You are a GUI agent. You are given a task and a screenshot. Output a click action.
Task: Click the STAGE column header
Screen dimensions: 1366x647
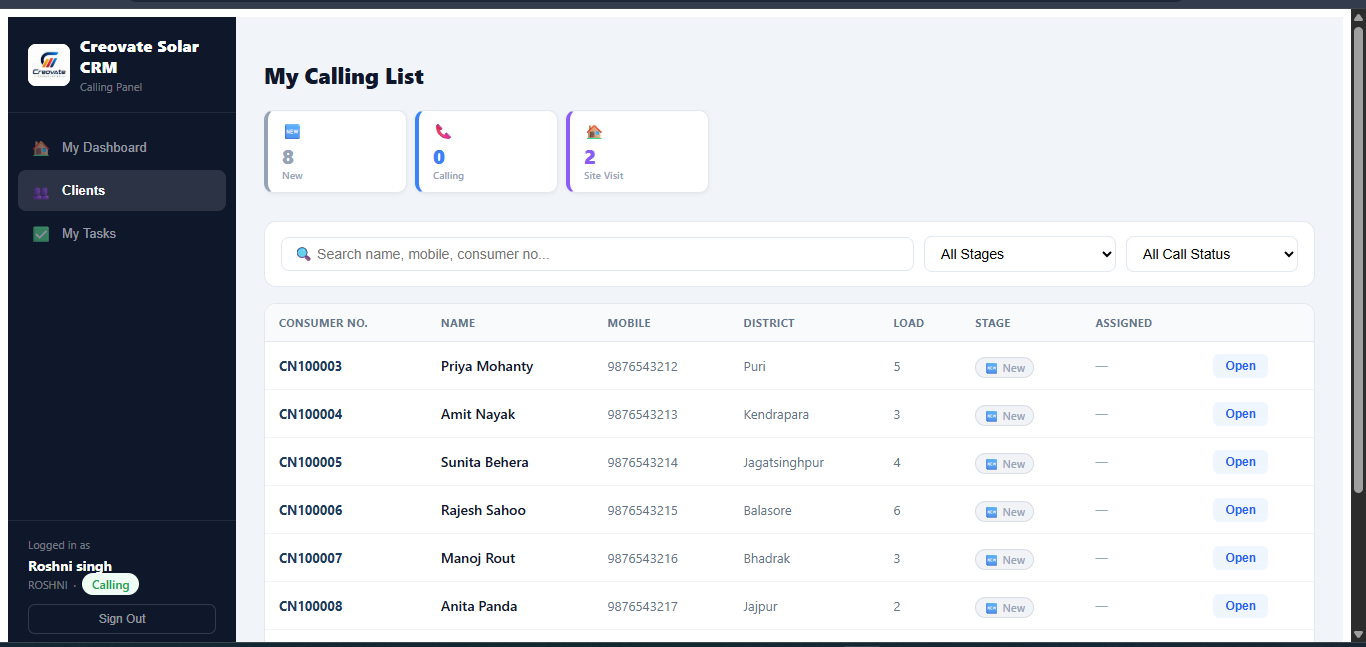993,323
